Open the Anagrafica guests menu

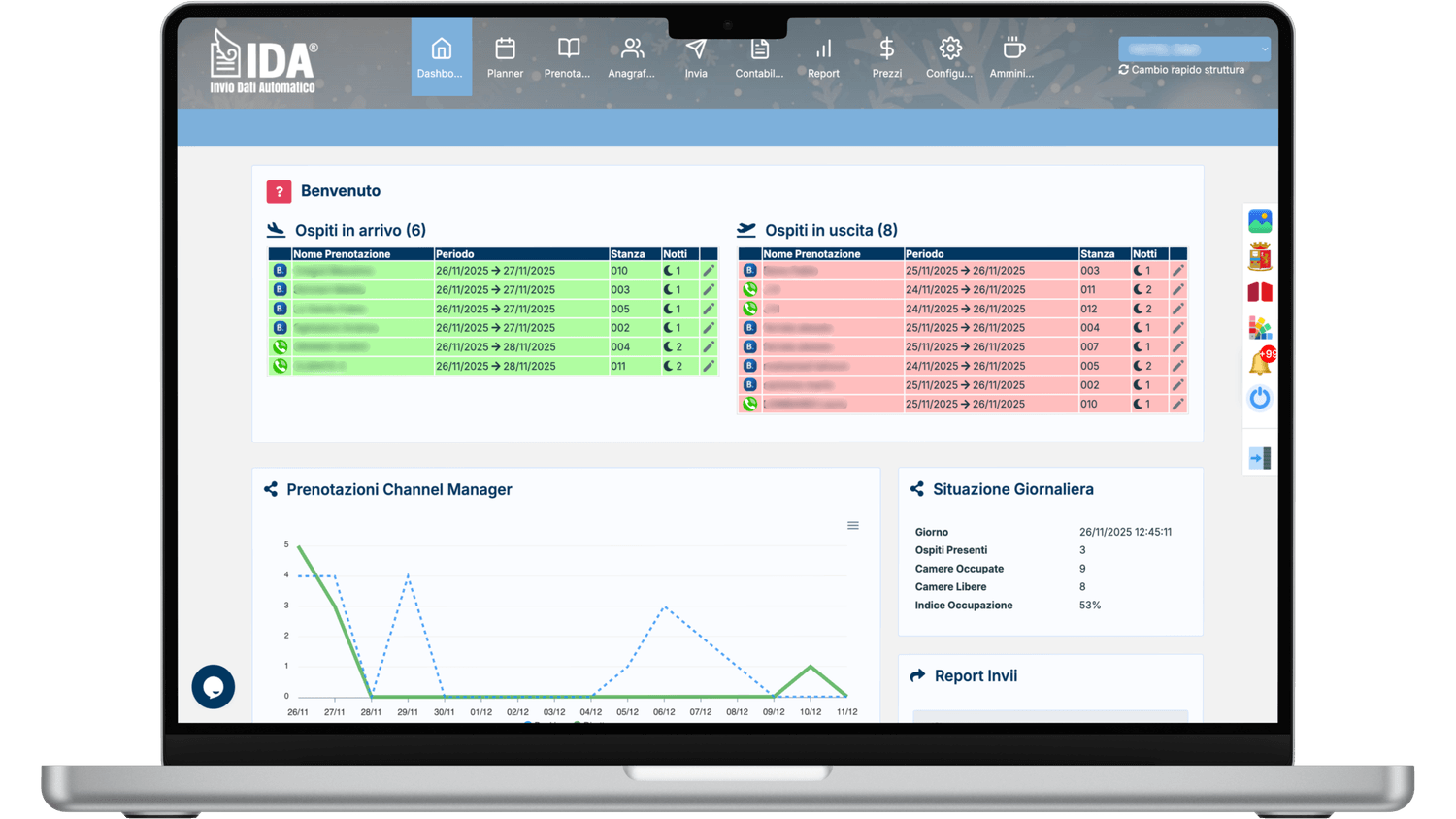click(632, 57)
